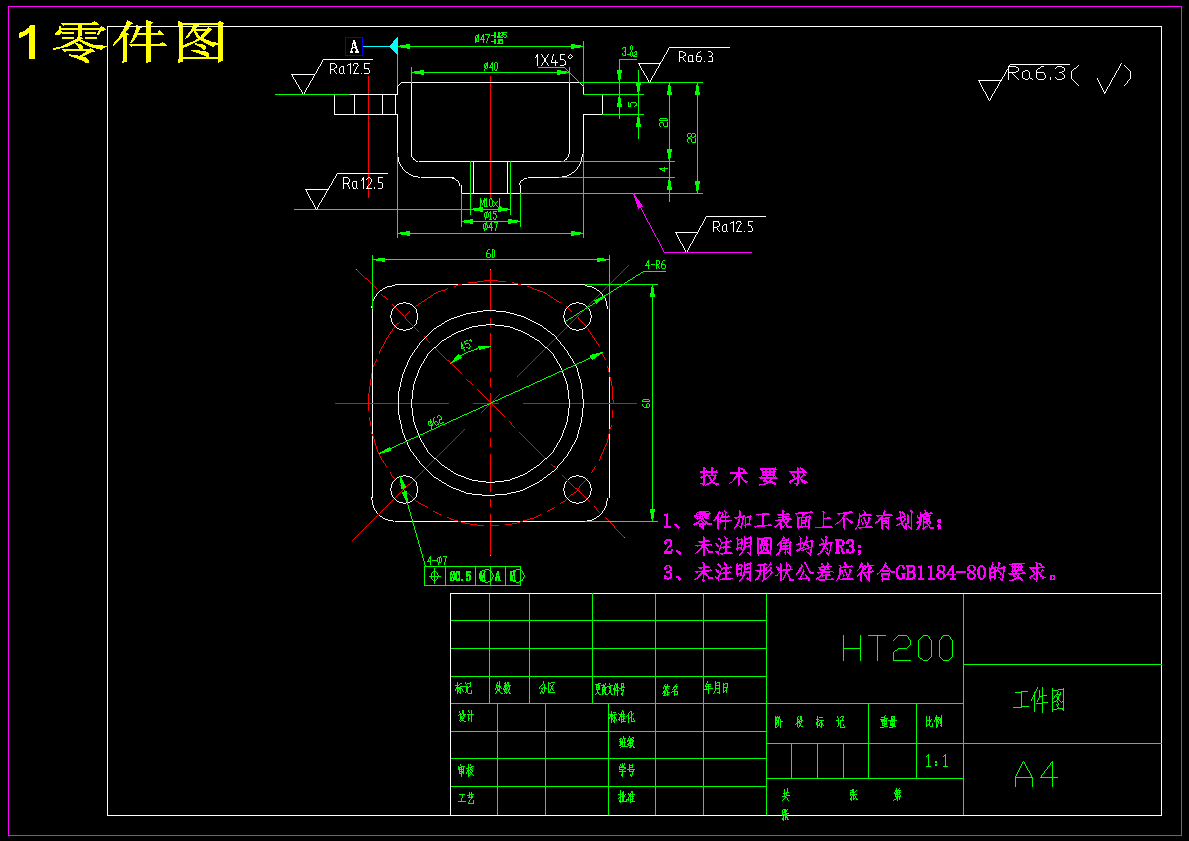Click requirement line "2、未注明圆角均为R3"
This screenshot has width=1189, height=841.
(x=763, y=547)
